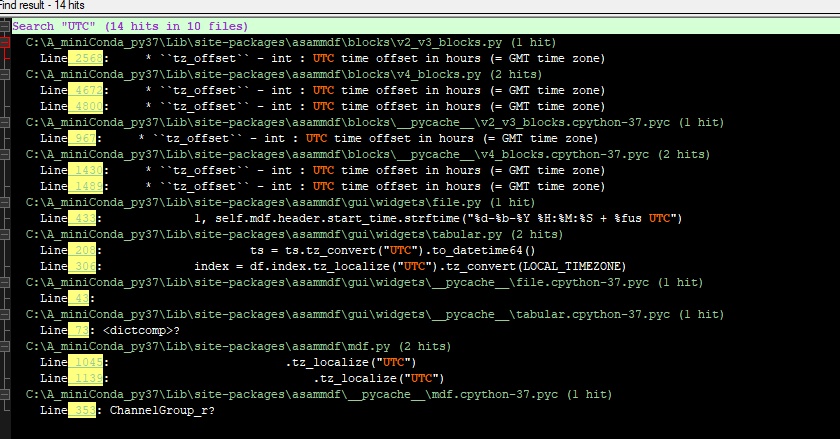Screen dimensions: 840x439
Task: Click the Find result - 14 hits title
Action: [42, 5]
